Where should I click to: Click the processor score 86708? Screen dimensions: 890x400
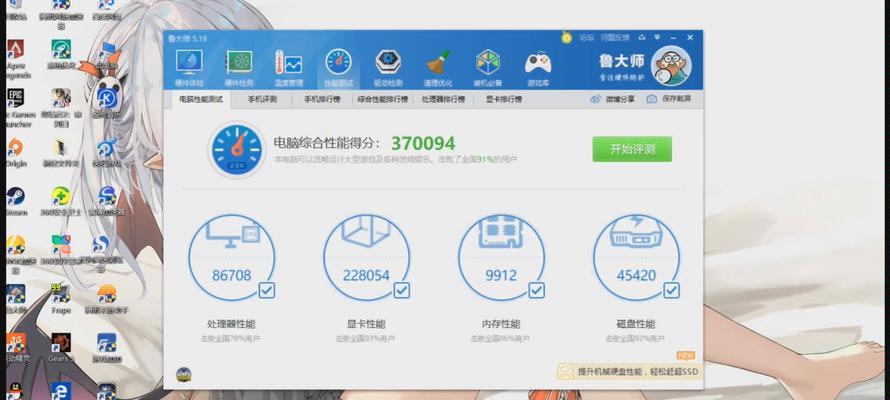tap(232, 276)
